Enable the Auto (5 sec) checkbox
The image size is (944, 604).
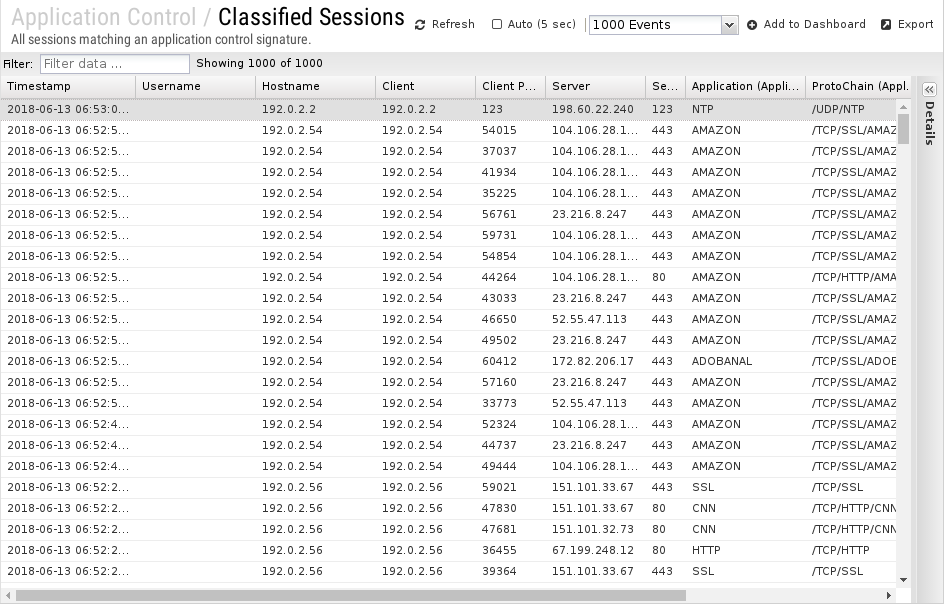coord(497,24)
